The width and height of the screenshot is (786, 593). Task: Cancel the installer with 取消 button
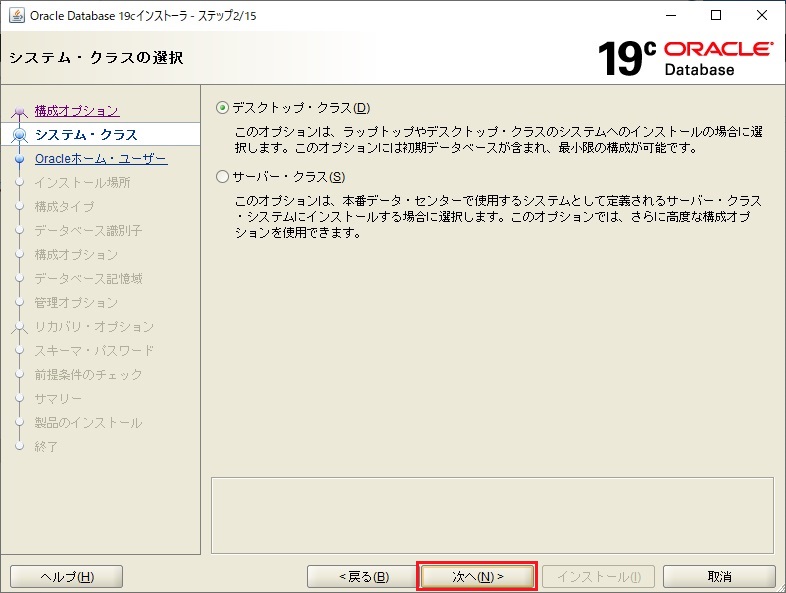click(719, 577)
